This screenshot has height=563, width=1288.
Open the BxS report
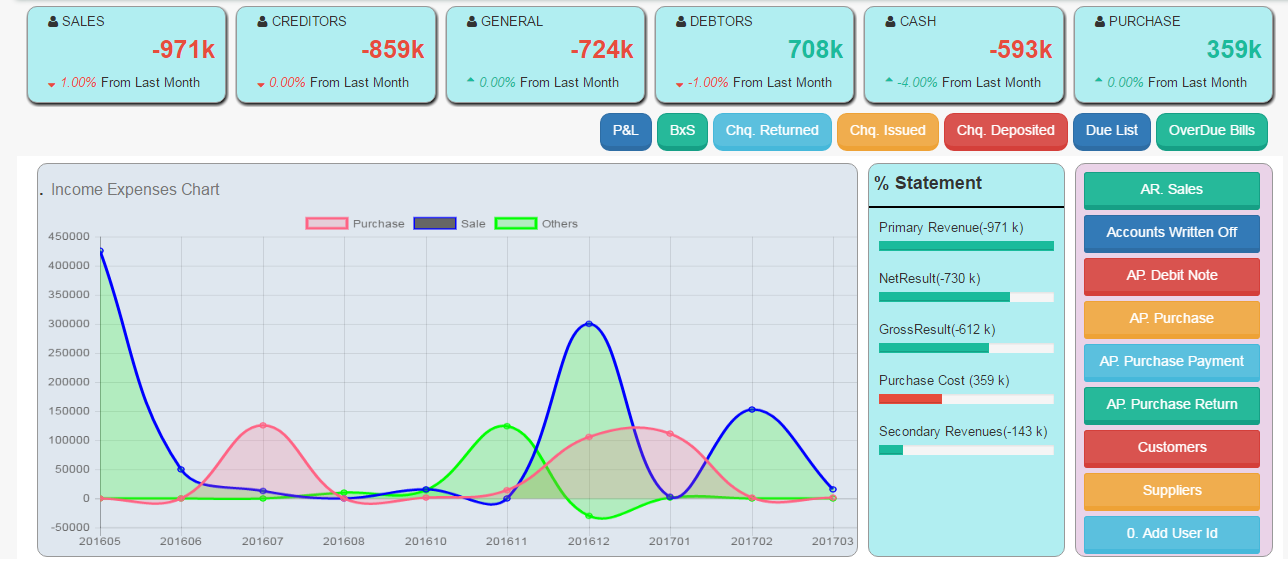(x=682, y=131)
